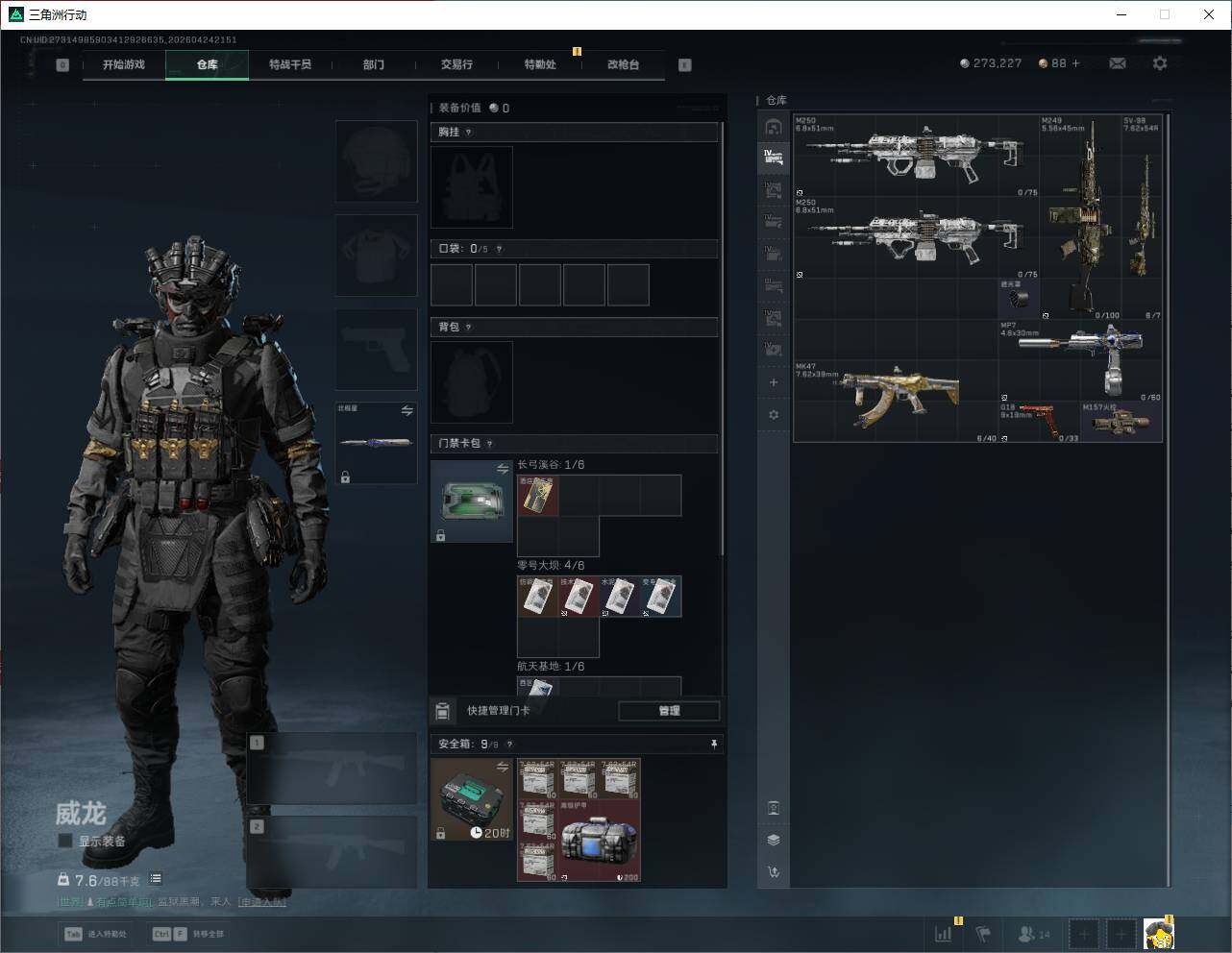Click the small square icon left of 开始游戏

[x=62, y=65]
